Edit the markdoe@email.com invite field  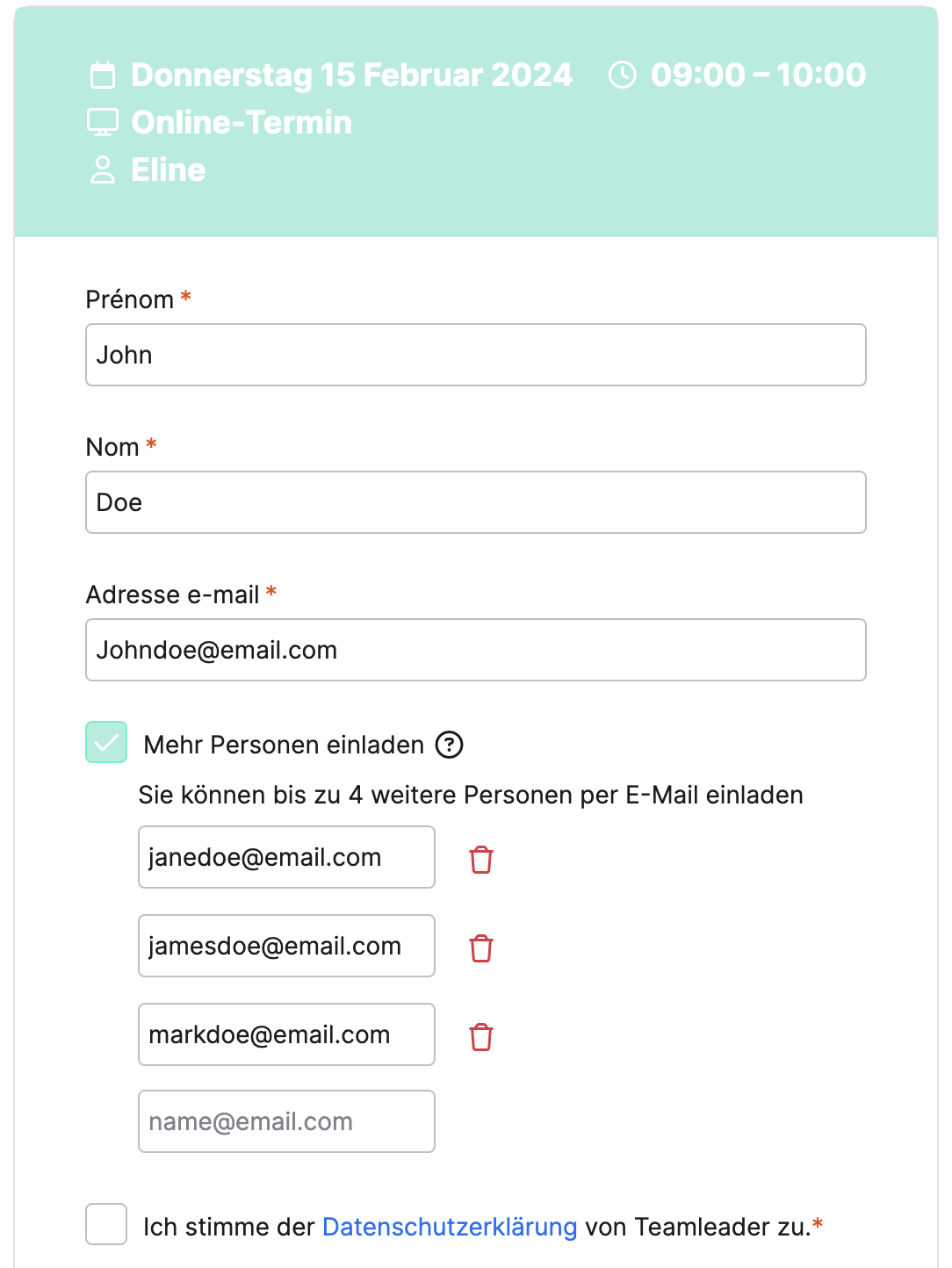[x=286, y=1034]
